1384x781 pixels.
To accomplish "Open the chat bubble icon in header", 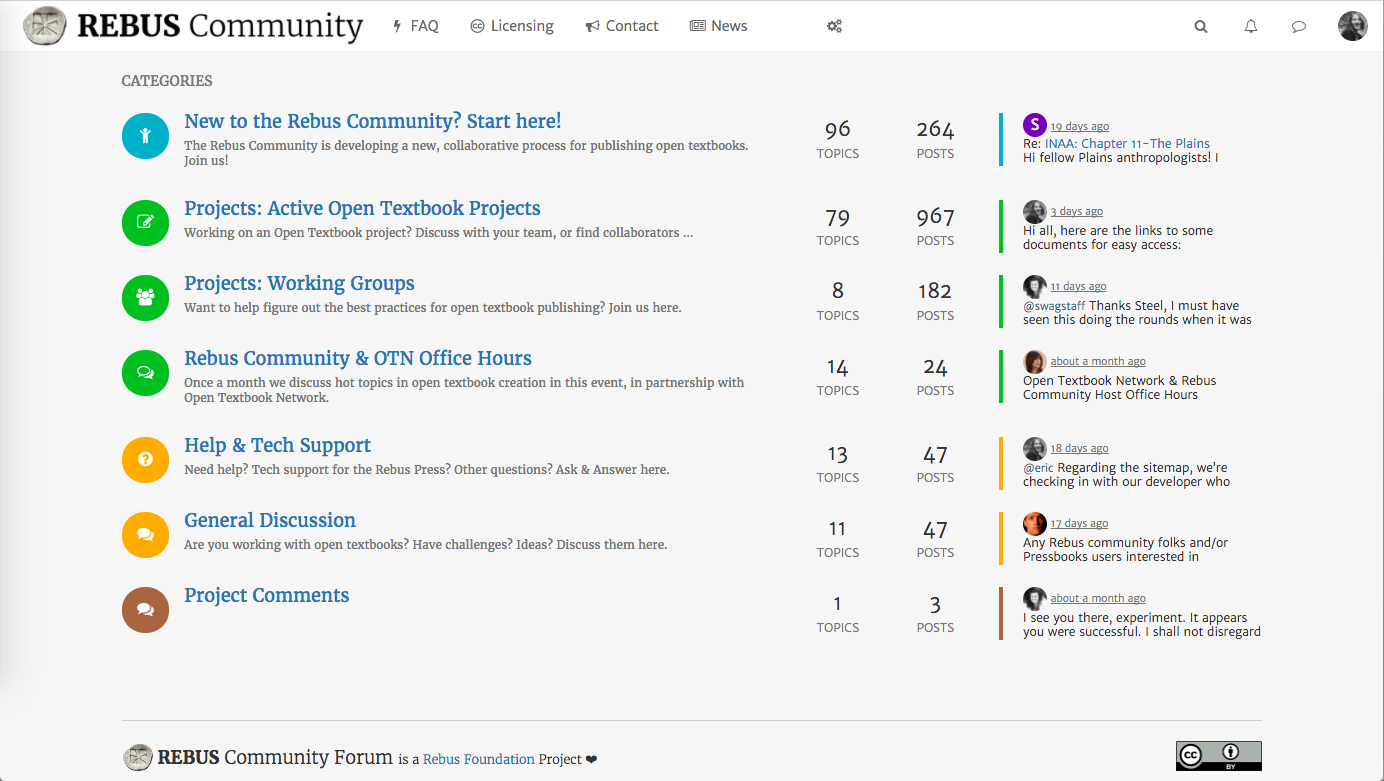I will (1299, 27).
